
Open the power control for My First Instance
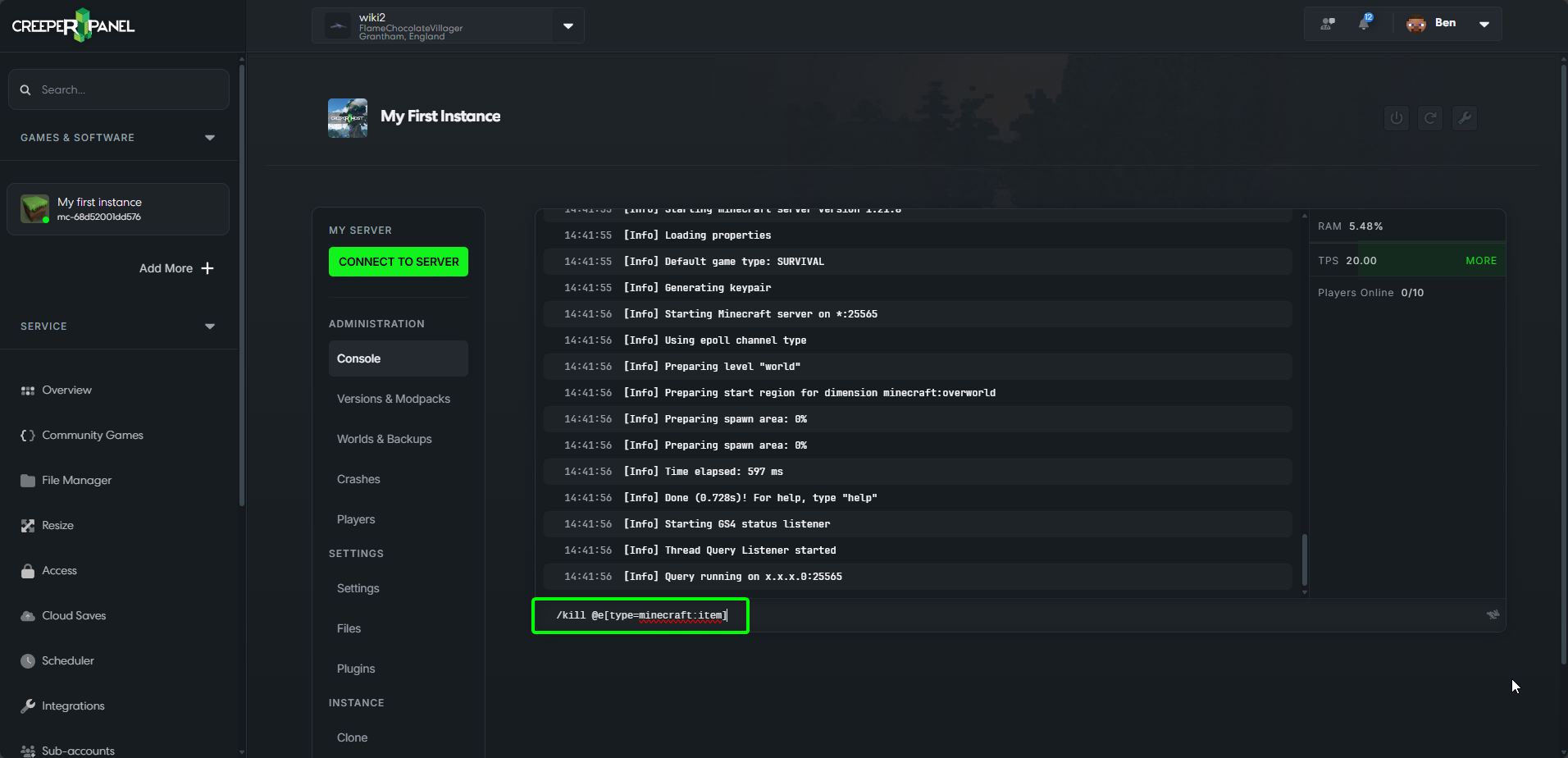[x=1396, y=117]
